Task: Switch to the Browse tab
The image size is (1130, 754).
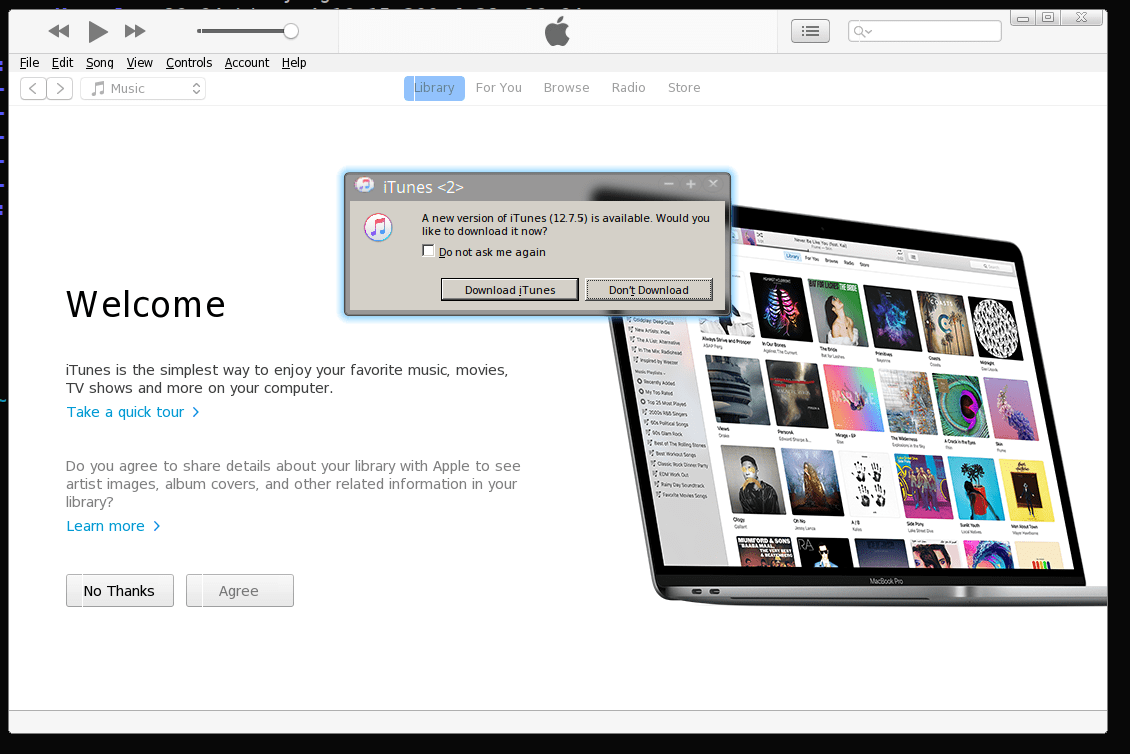Action: (x=566, y=87)
